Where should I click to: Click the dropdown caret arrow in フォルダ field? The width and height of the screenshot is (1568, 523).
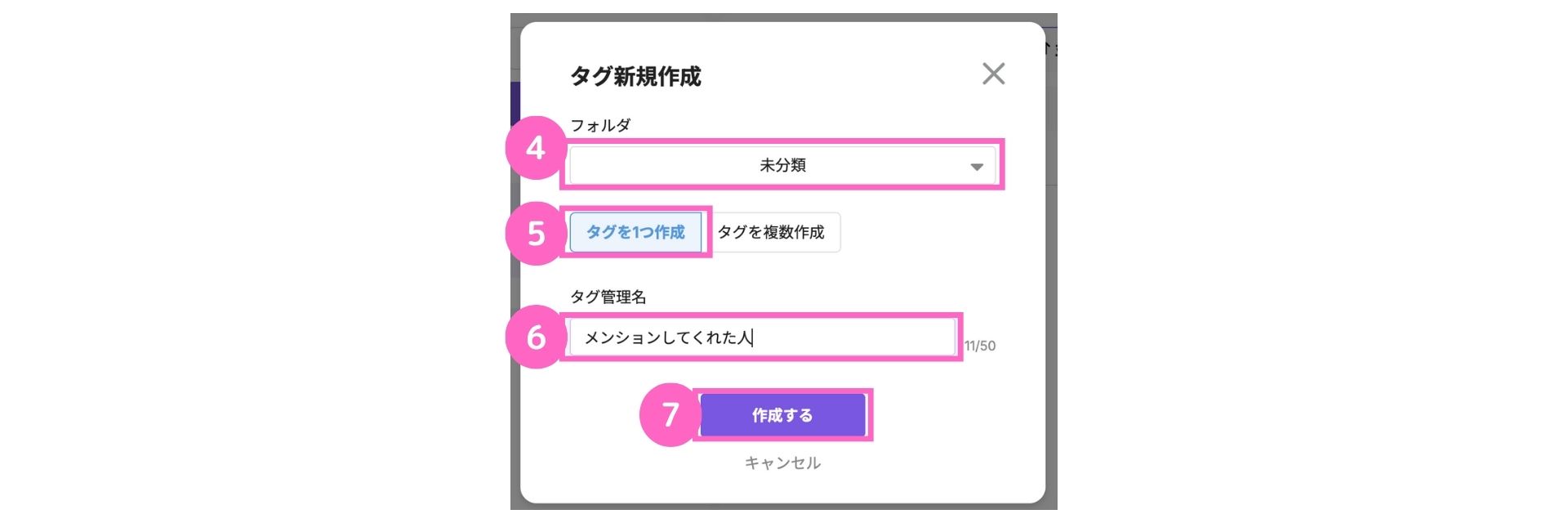(976, 167)
